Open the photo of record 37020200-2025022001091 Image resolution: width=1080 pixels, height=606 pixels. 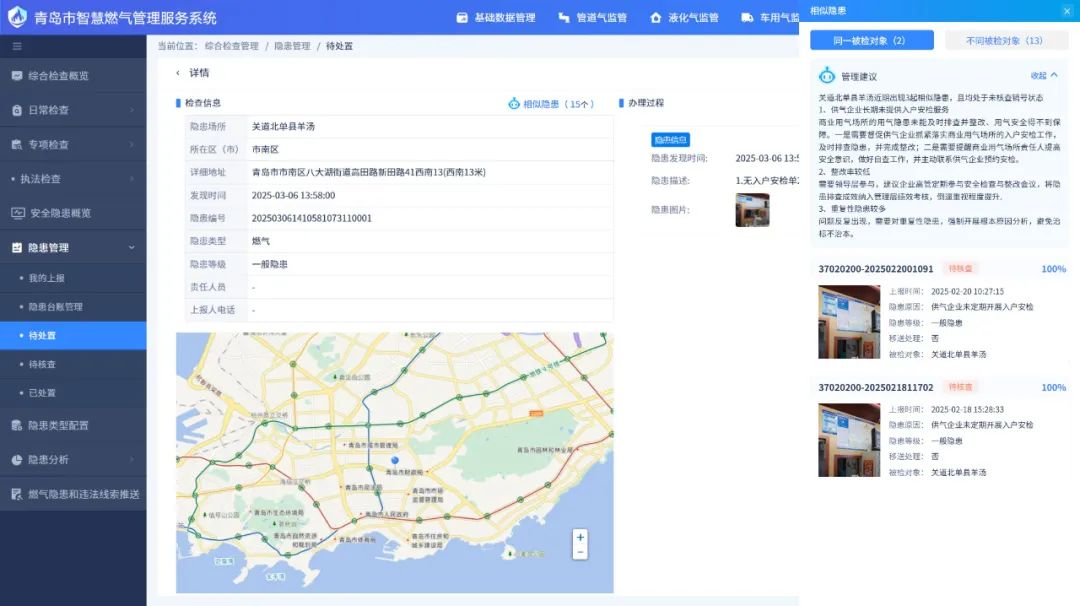click(x=849, y=322)
